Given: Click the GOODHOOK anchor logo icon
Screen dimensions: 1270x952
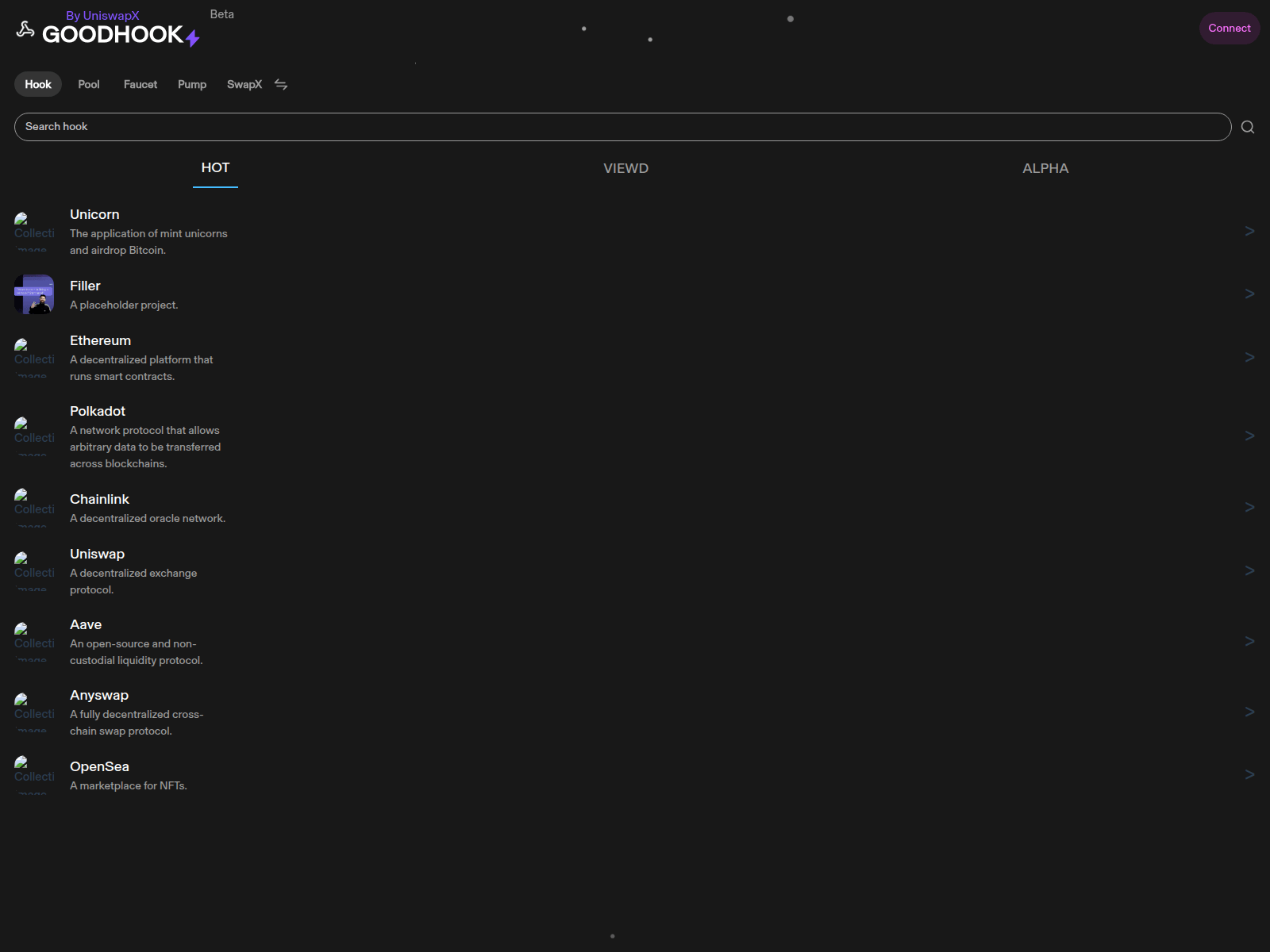Looking at the screenshot, I should click(25, 29).
